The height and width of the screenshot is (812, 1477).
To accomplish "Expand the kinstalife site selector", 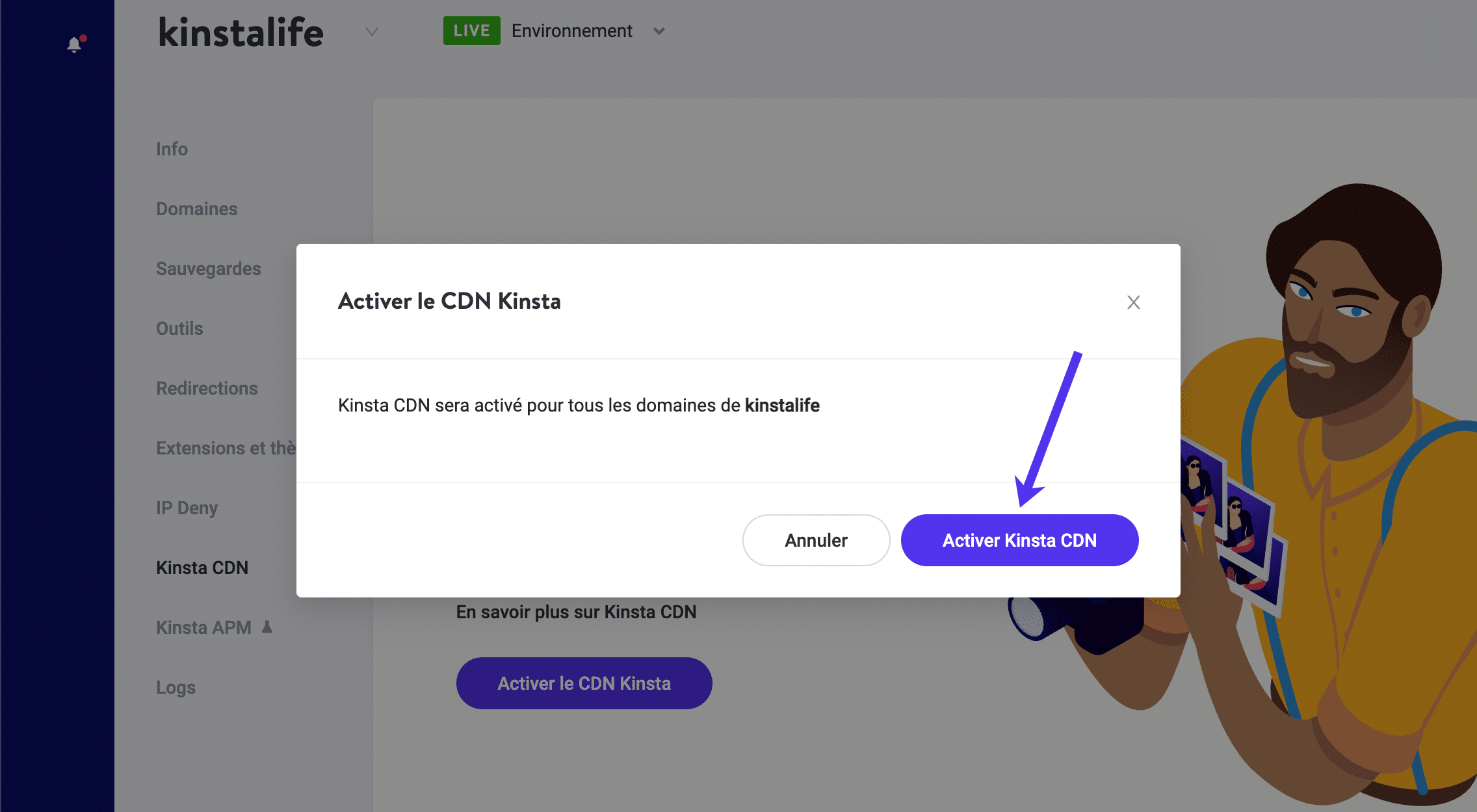I will coord(371,31).
